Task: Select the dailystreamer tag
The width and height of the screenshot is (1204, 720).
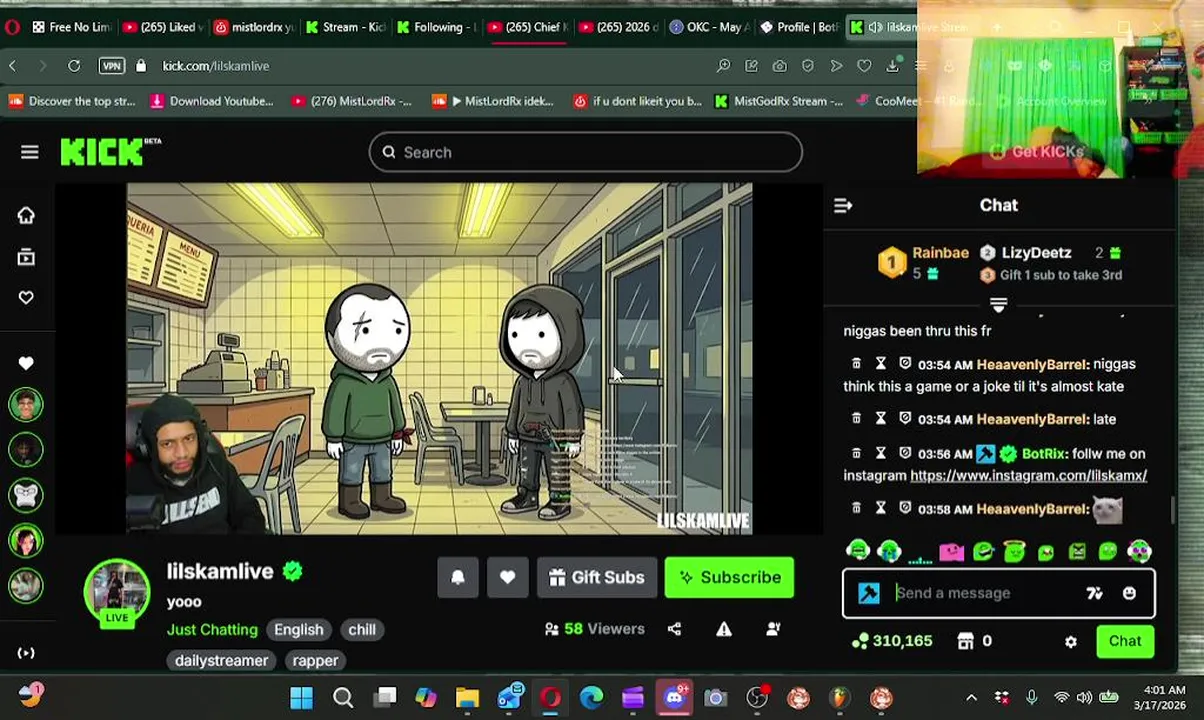Action: [x=222, y=660]
